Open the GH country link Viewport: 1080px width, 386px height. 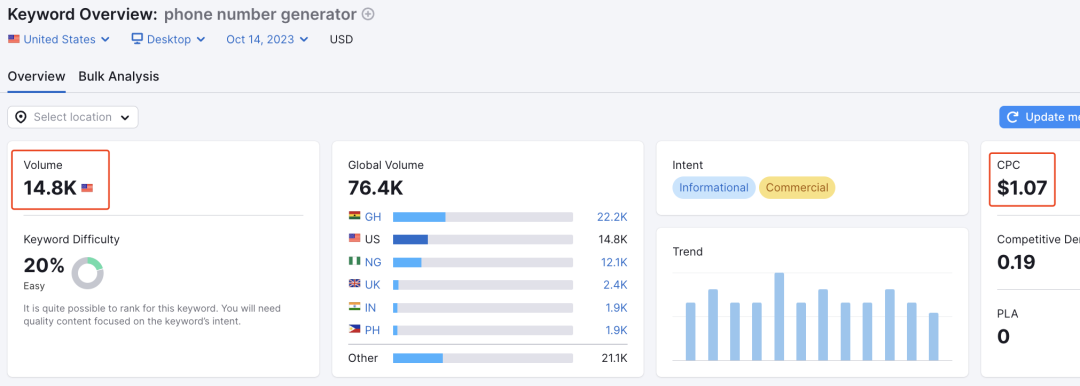click(373, 217)
